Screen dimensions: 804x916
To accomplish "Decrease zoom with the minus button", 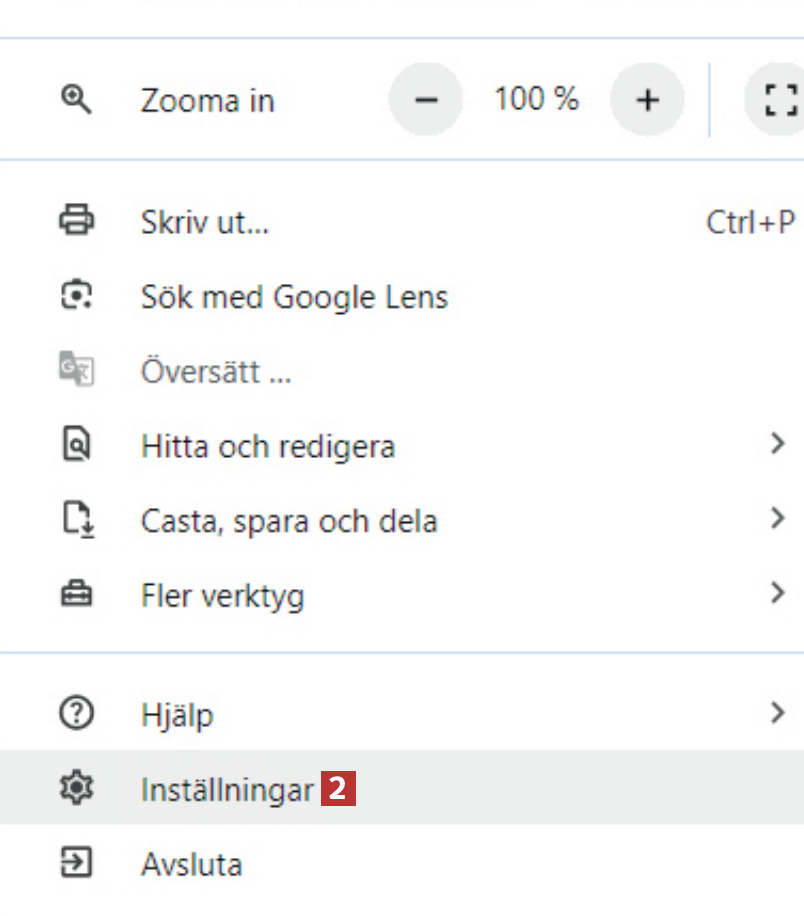I will [426, 100].
